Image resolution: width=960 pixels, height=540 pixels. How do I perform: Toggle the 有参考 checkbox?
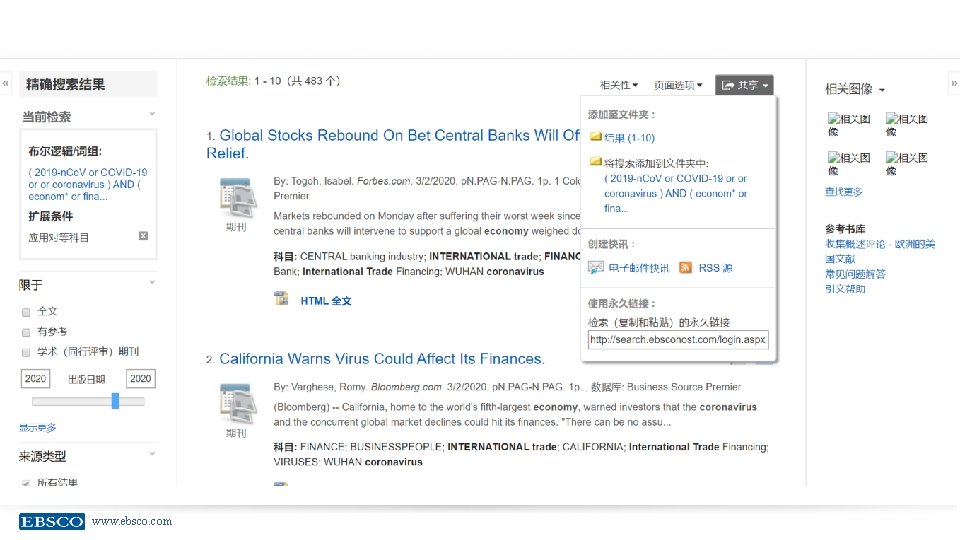pos(26,332)
